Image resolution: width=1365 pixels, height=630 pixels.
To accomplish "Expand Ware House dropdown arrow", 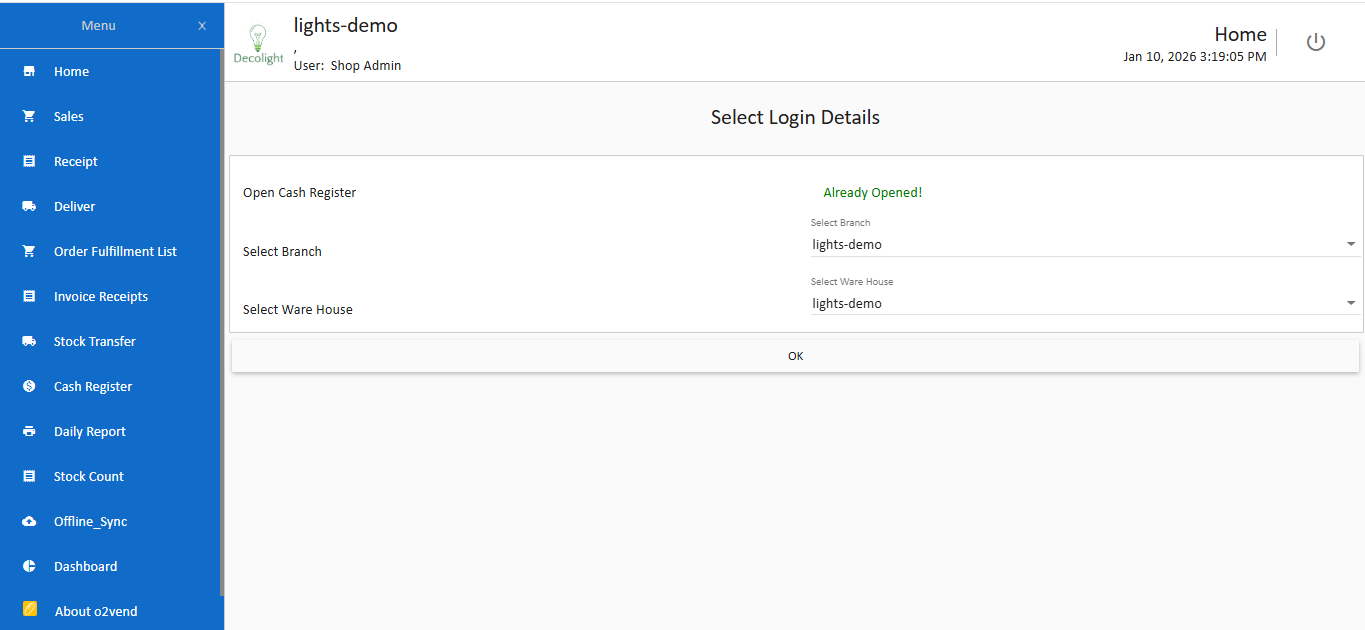I will pyautogui.click(x=1351, y=303).
